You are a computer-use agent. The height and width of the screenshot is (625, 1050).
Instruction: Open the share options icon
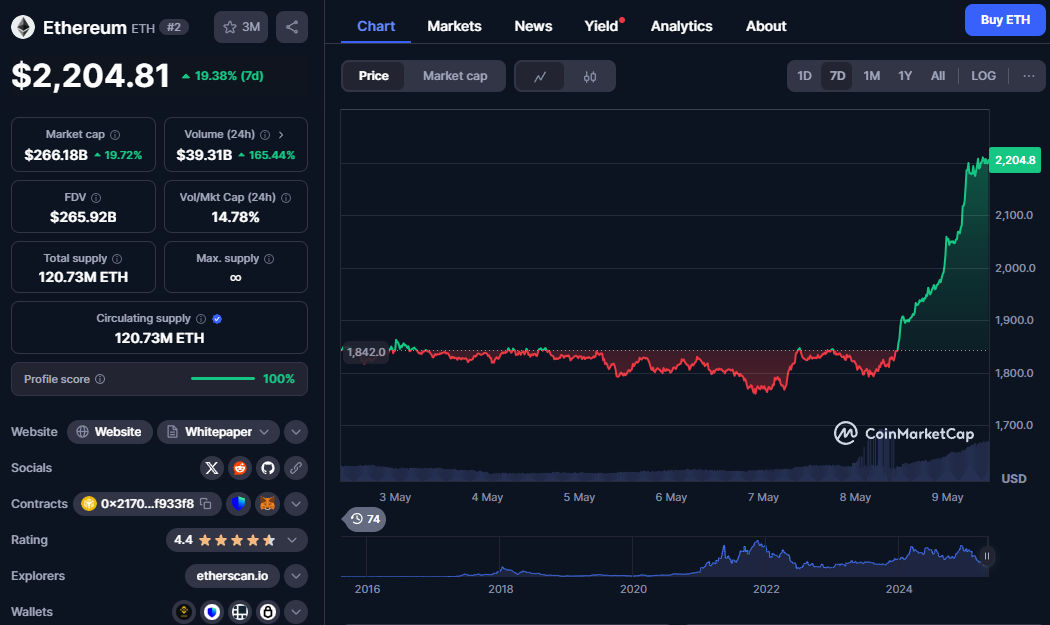pos(292,27)
